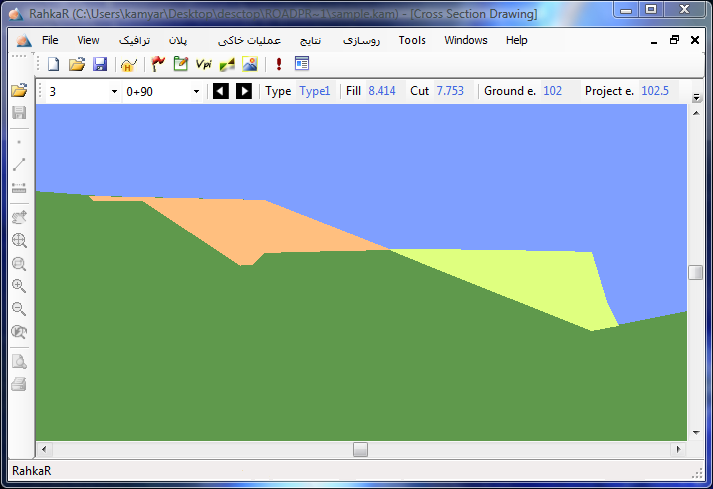Open the File menu
The image size is (713, 489).
50,40
